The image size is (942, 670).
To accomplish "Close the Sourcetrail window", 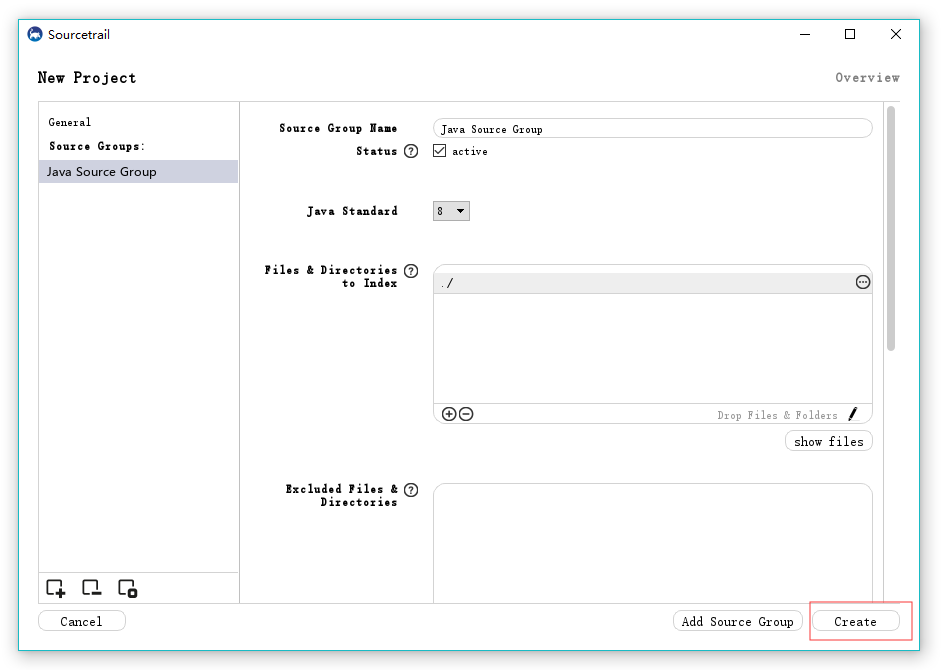I will (x=896, y=34).
